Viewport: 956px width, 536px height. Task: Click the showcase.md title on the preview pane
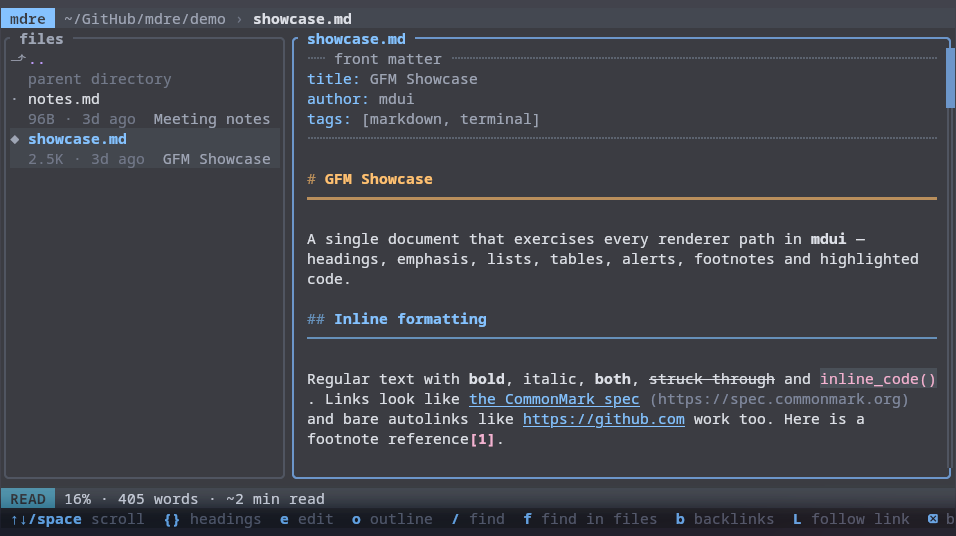(356, 39)
